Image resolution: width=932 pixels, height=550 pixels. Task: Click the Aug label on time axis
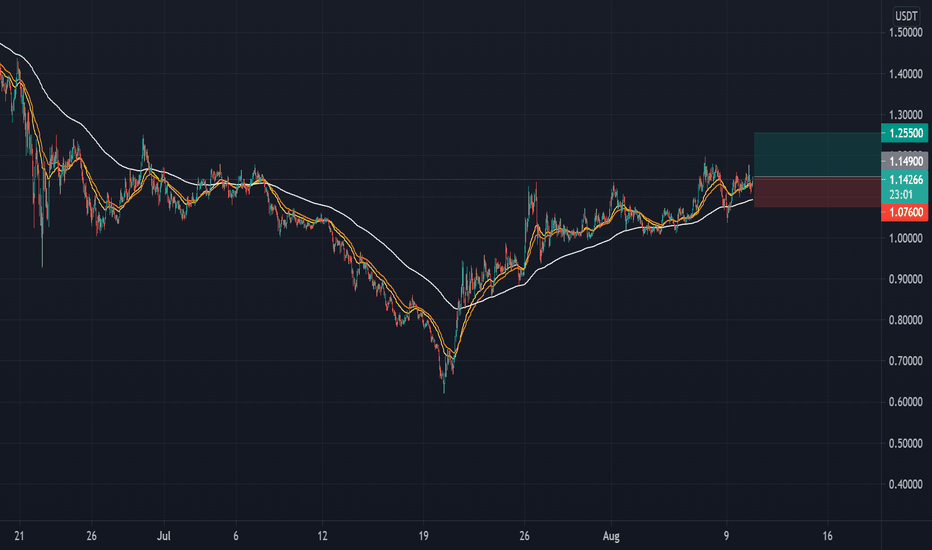(x=611, y=536)
